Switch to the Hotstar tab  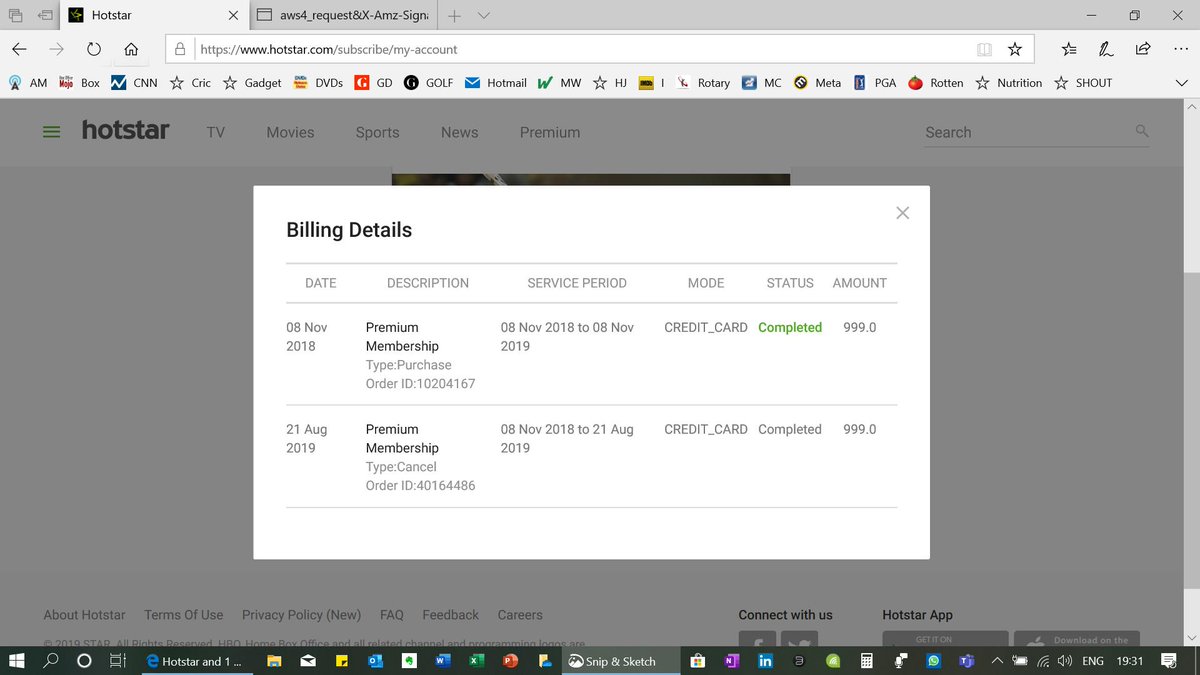(x=155, y=15)
